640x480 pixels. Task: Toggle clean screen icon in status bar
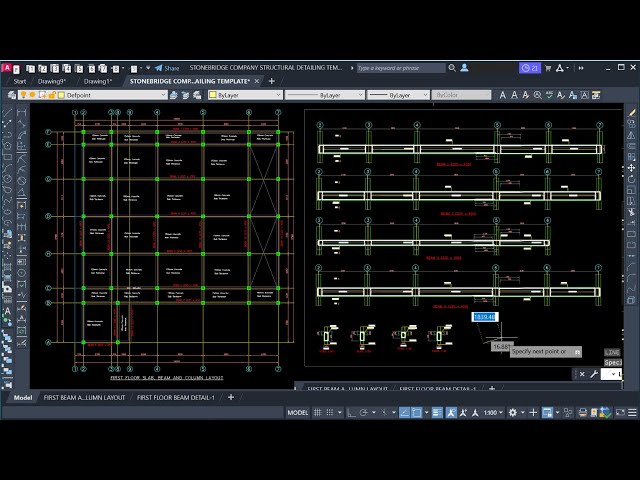pos(620,413)
